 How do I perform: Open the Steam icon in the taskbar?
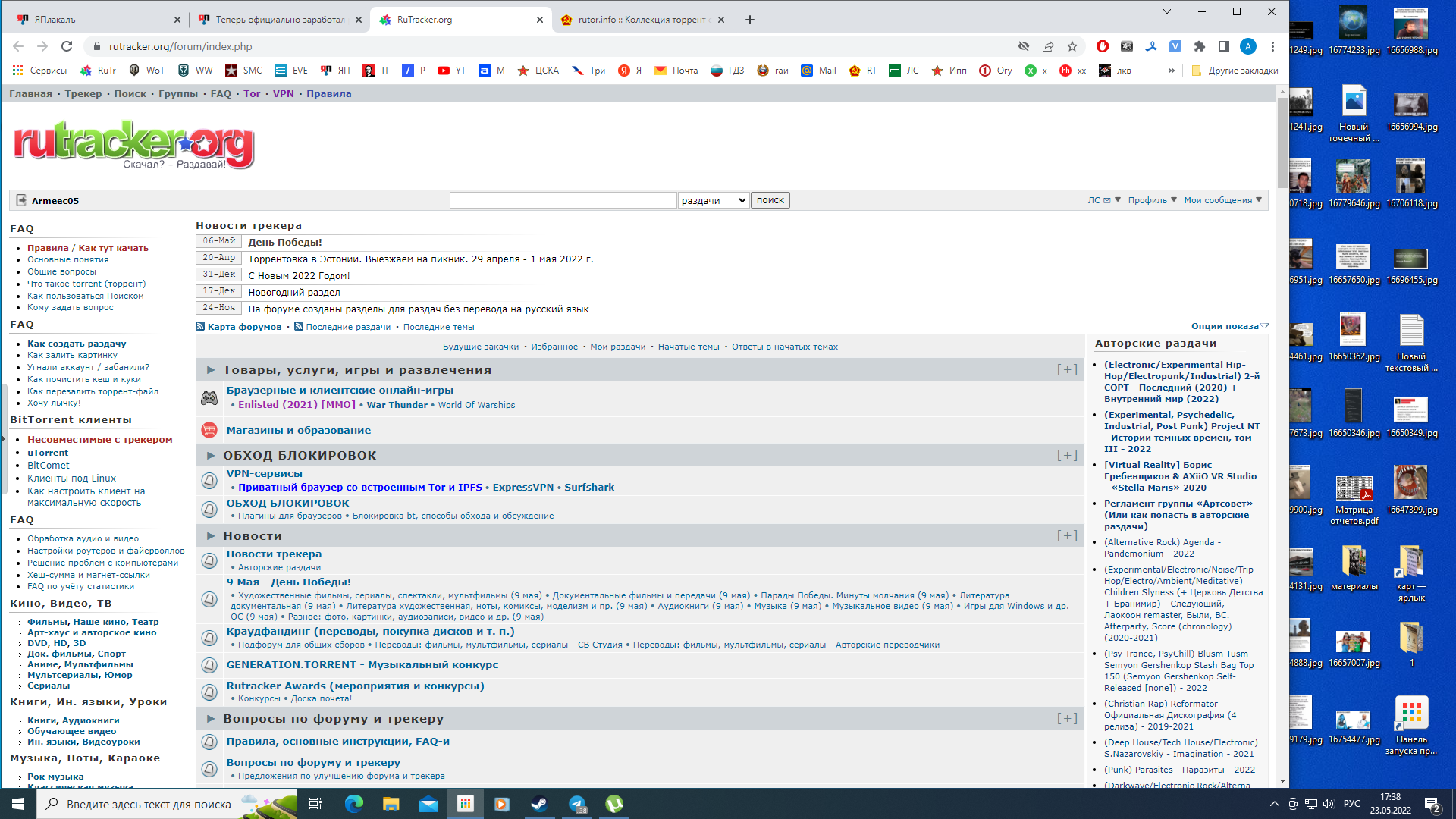(539, 804)
